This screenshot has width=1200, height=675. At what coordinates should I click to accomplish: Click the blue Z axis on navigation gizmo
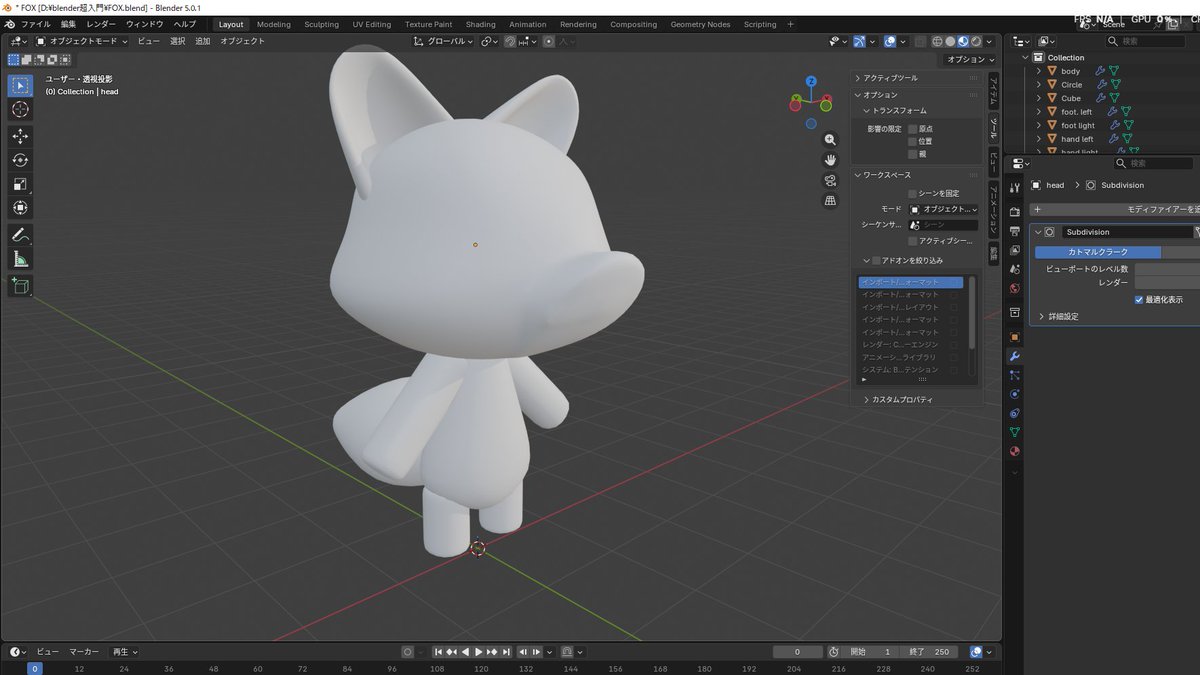tap(811, 81)
